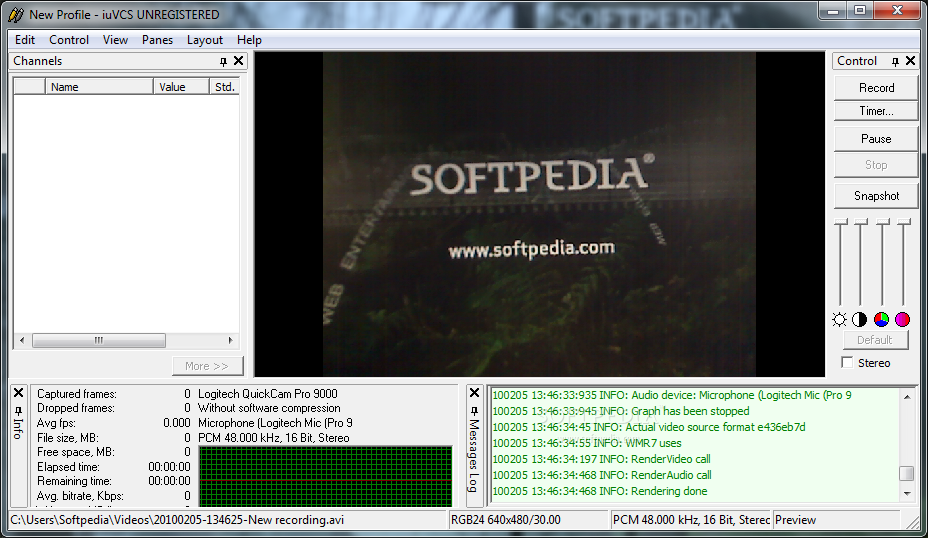Click the 'Captured frames:' label

(x=77, y=394)
